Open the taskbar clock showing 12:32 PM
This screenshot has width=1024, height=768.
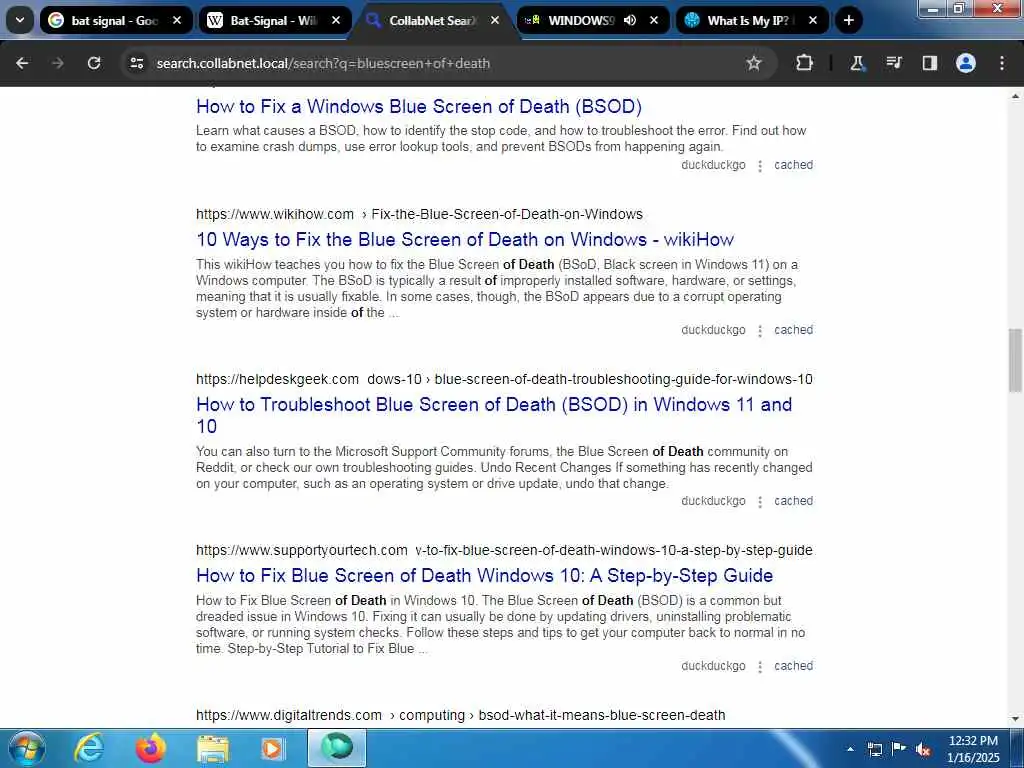(973, 749)
